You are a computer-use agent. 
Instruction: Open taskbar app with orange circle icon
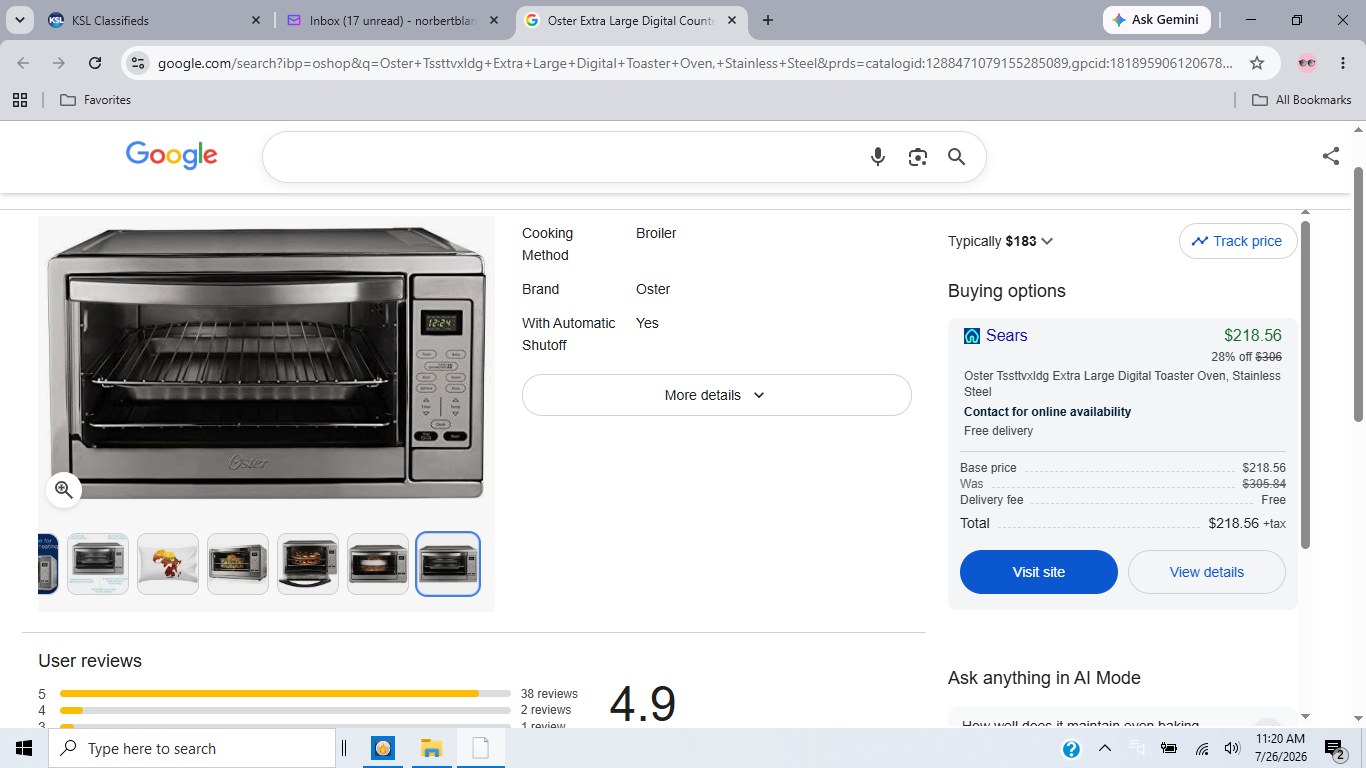[x=382, y=748]
